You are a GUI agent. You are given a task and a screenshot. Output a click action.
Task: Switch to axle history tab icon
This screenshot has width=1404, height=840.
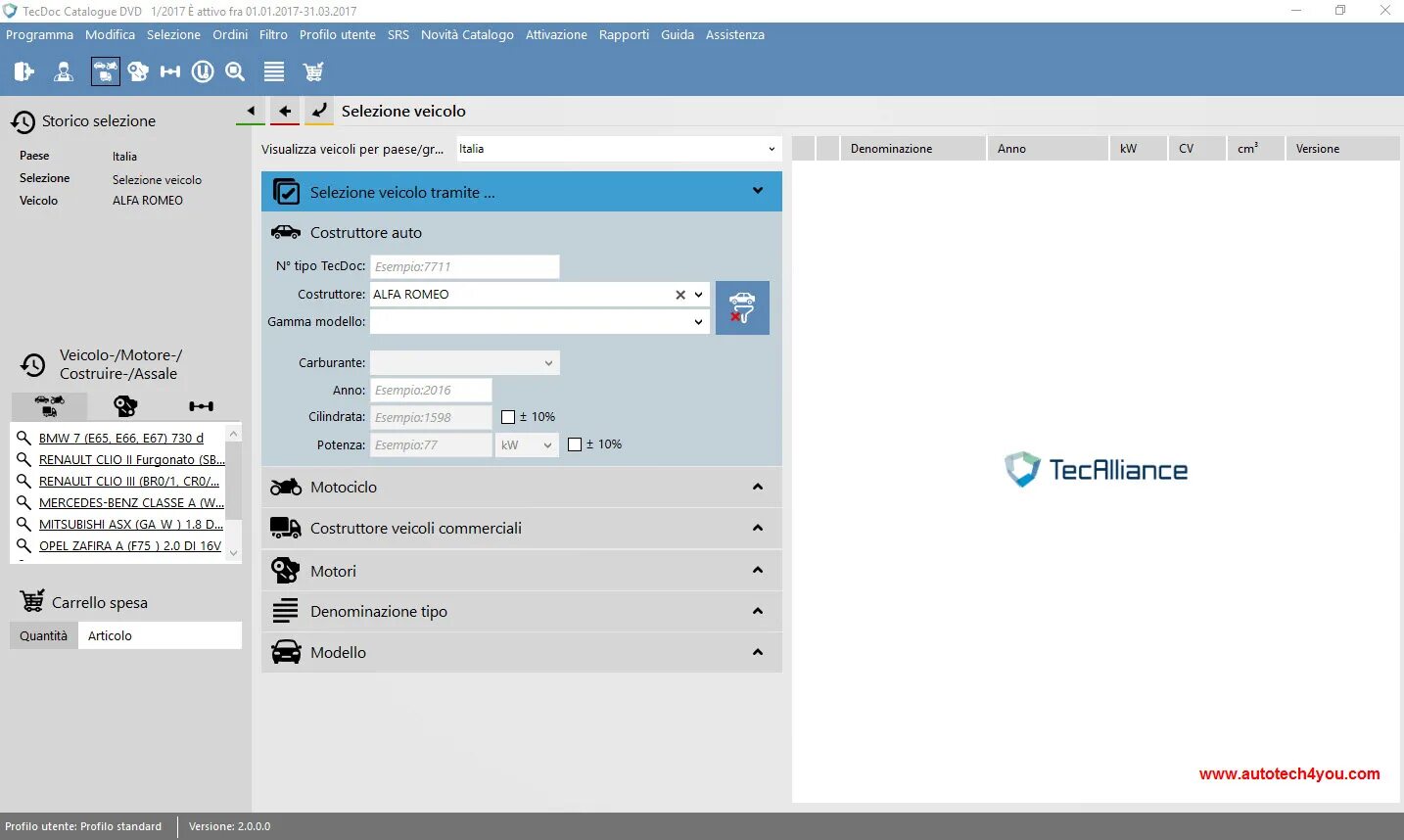tap(201, 405)
